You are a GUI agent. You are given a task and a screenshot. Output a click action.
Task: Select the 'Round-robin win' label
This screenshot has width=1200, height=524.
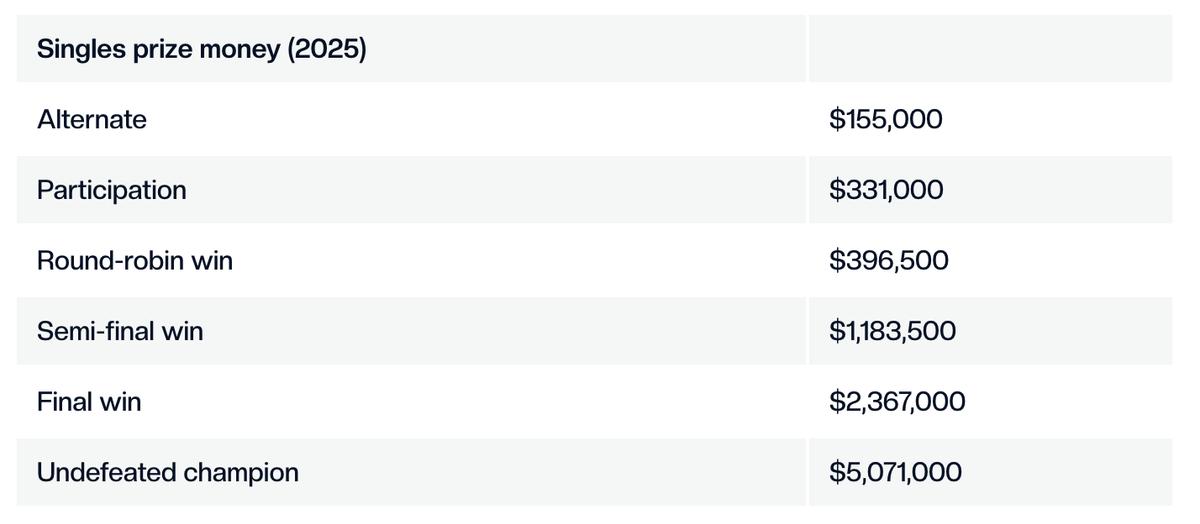coord(135,261)
